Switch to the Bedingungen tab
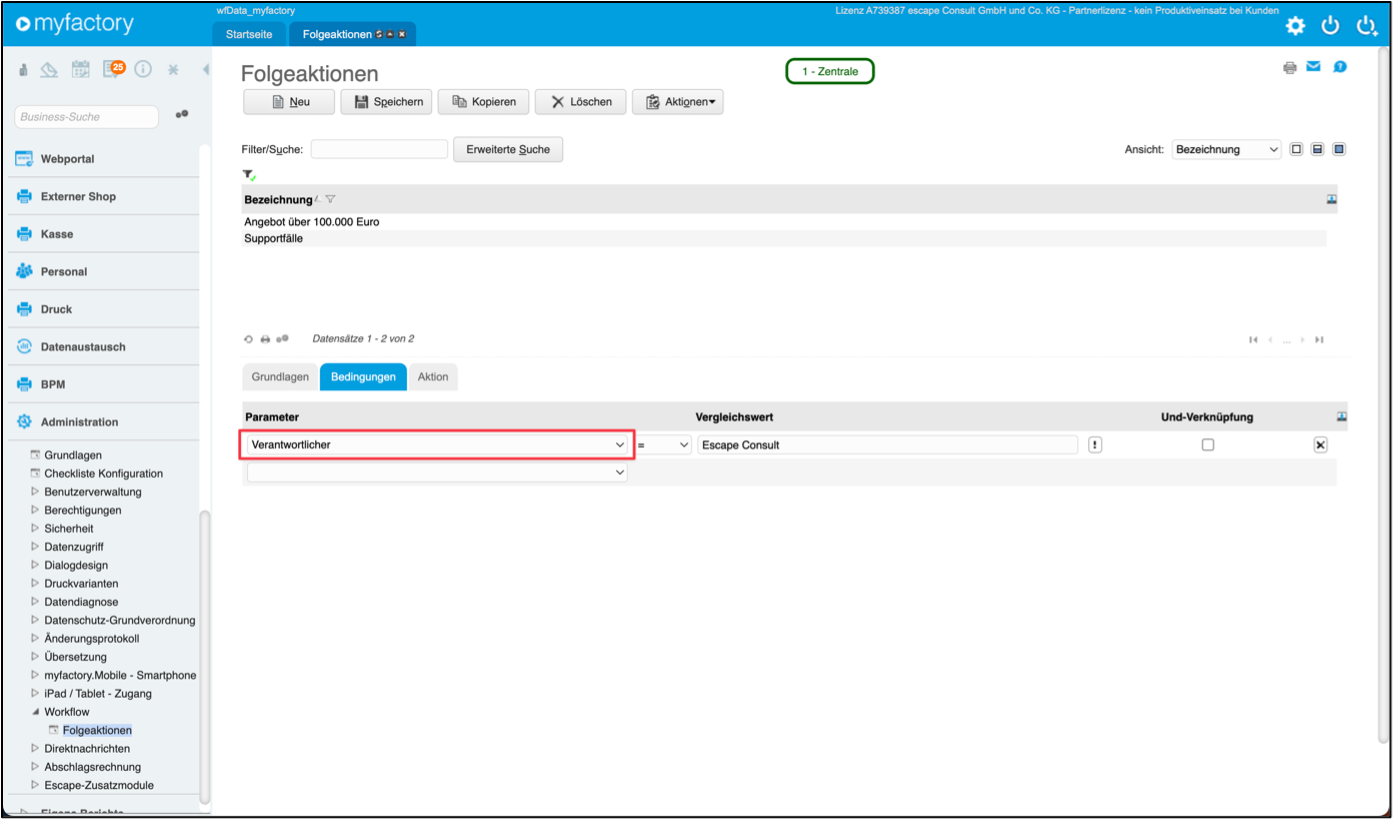Screen dimensions: 1396x821 pos(363,377)
